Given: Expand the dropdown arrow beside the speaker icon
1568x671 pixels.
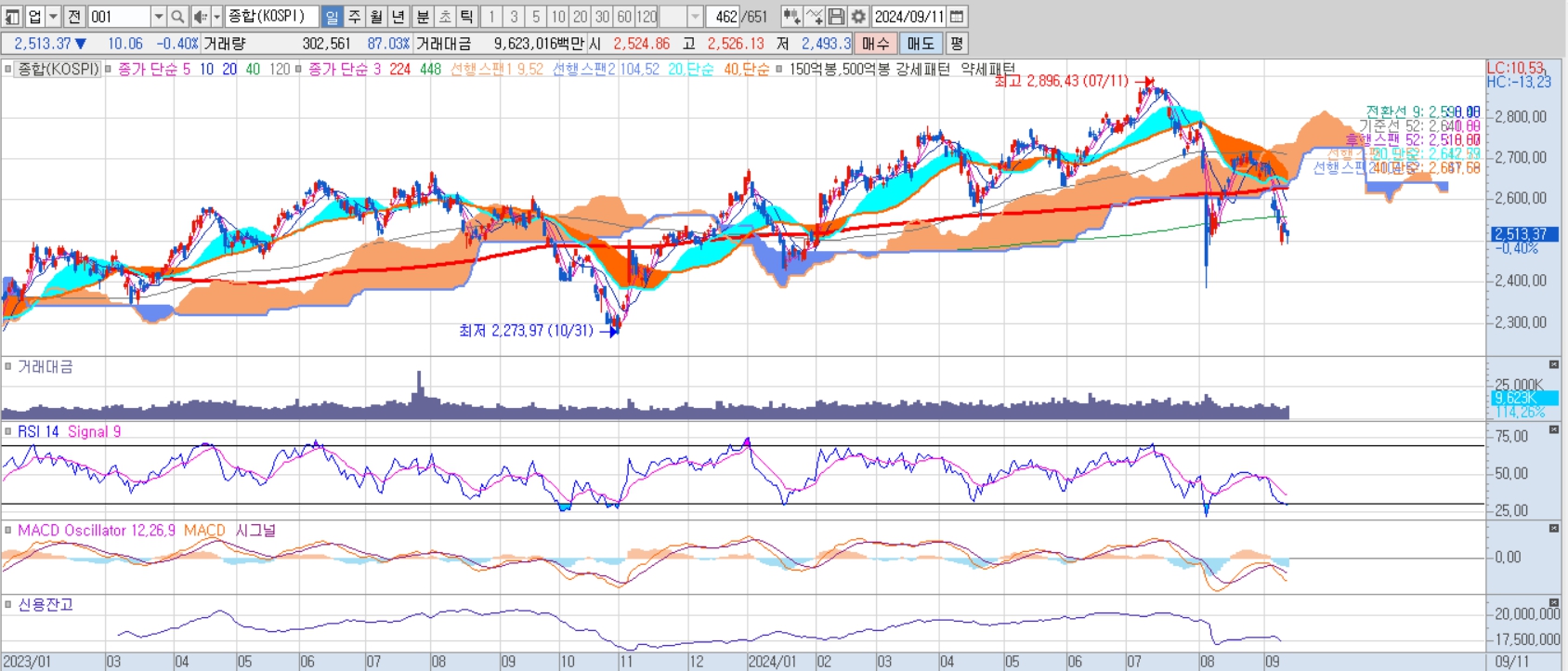Looking at the screenshot, I should point(216,17).
